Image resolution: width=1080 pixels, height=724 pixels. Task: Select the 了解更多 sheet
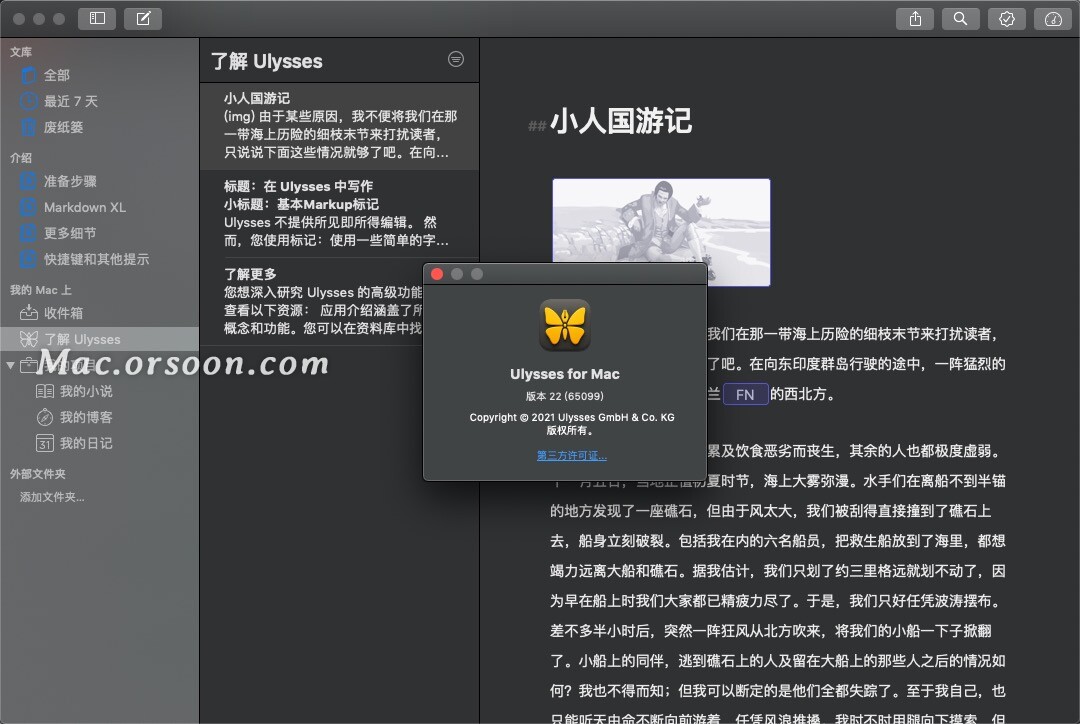click(x=311, y=301)
